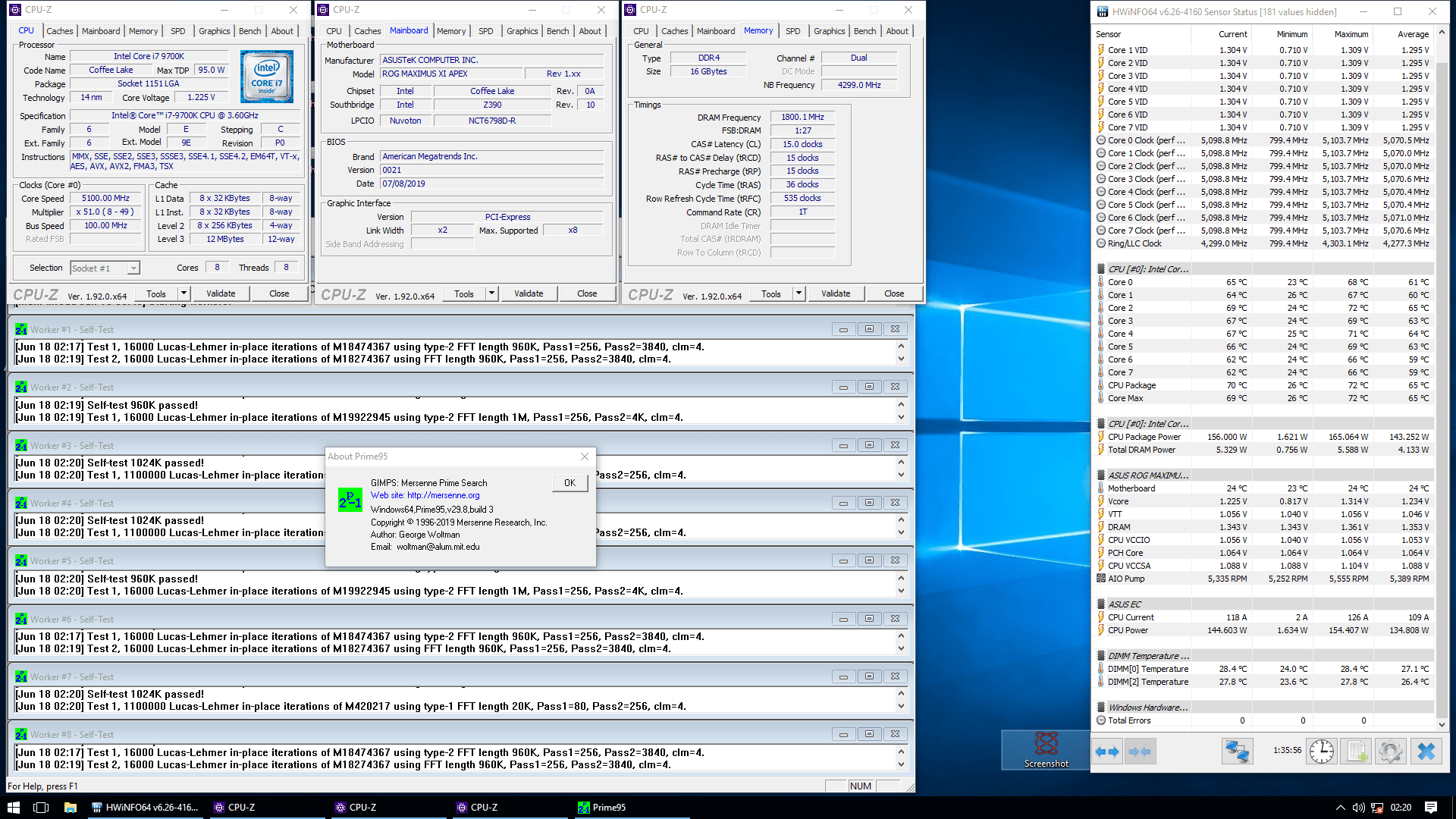Click the taskbar clock showing 02:20
The image size is (1456, 819).
coord(1401,808)
